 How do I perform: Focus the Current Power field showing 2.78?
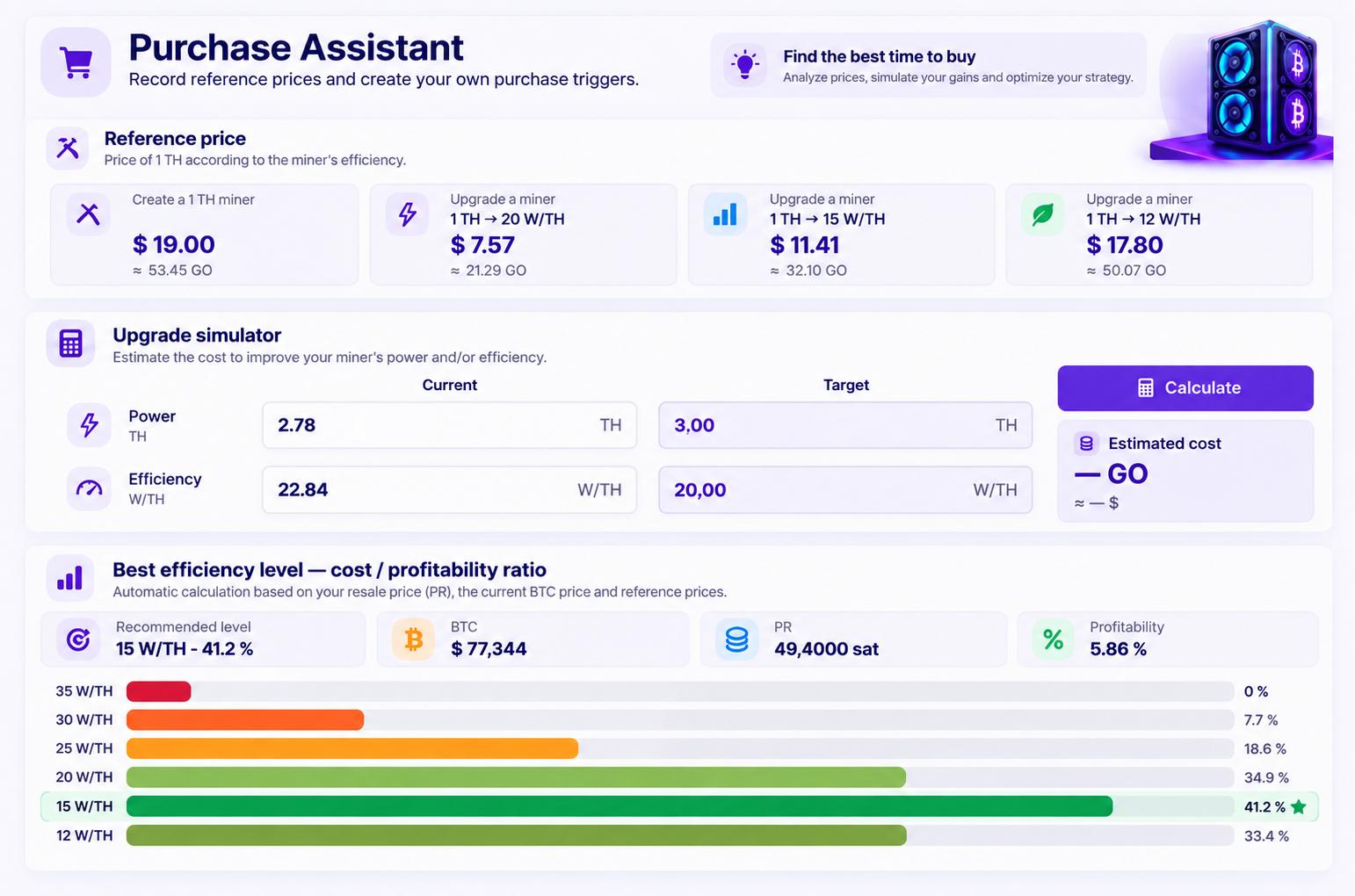[450, 425]
